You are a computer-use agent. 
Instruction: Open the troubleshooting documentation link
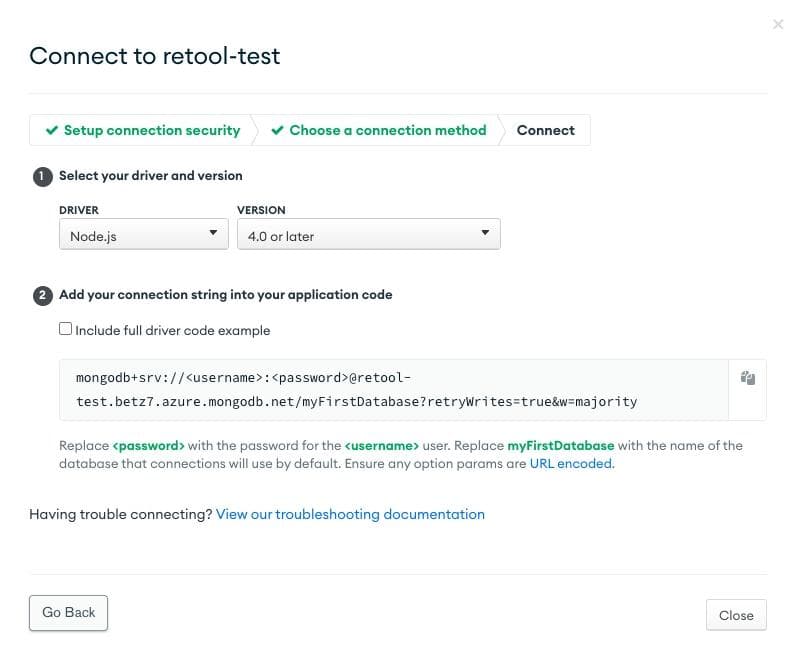[x=350, y=514]
